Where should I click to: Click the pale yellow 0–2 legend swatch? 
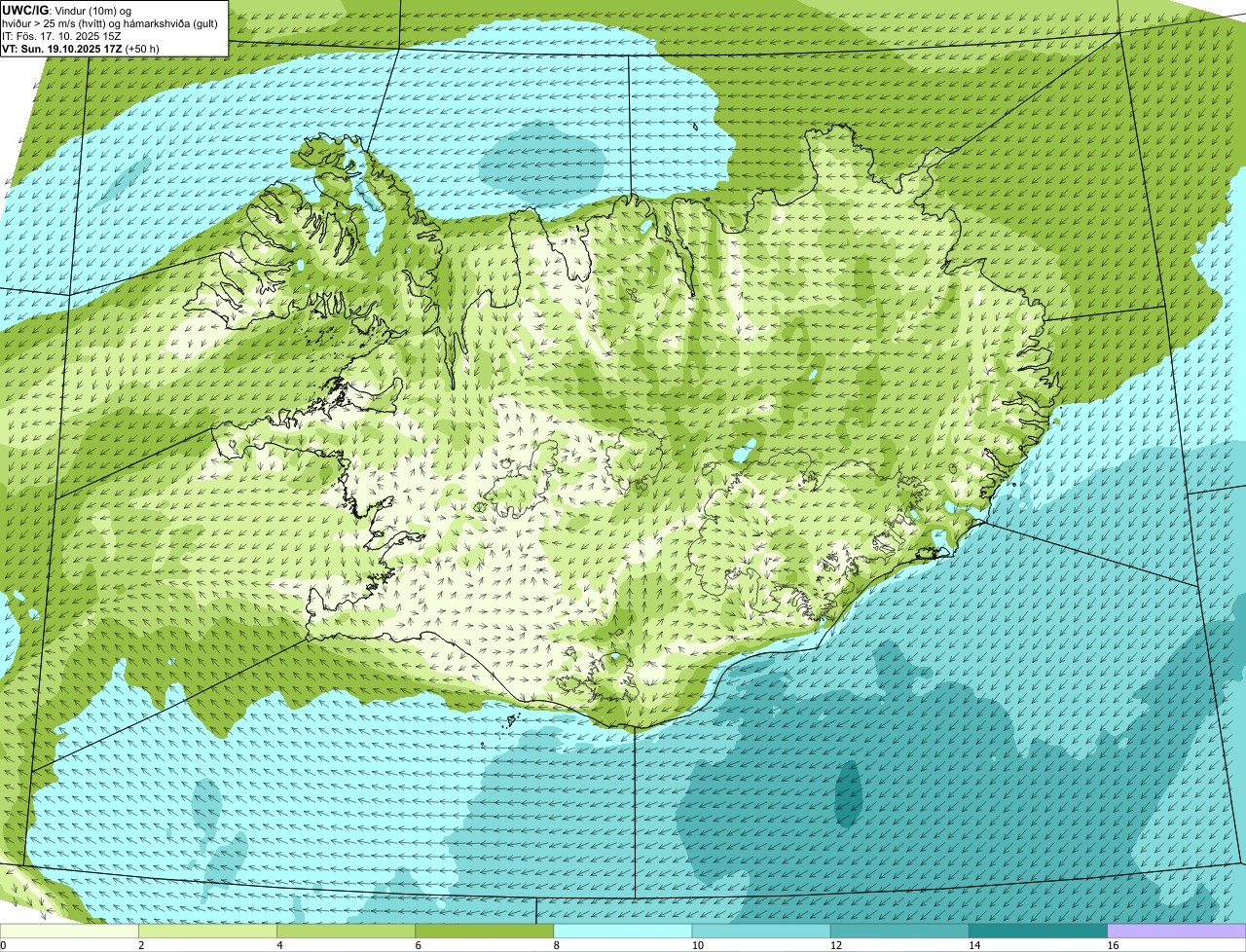(69, 932)
